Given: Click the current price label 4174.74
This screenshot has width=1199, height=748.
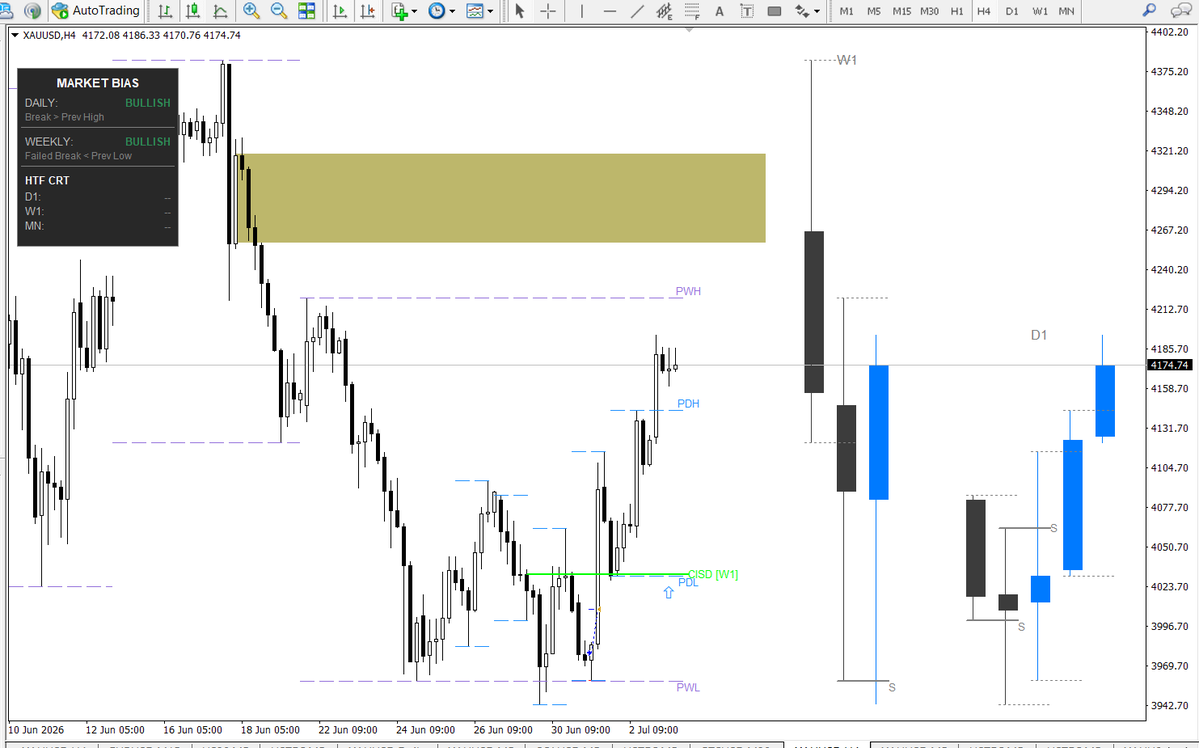Looking at the screenshot, I should point(1169,366).
